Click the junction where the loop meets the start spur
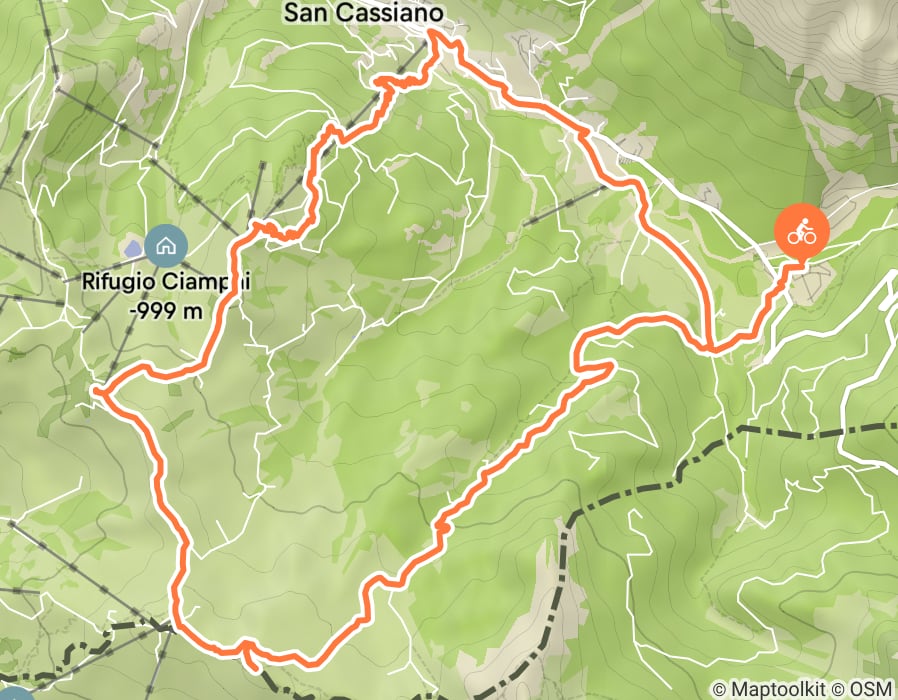The height and width of the screenshot is (700, 898). click(710, 348)
